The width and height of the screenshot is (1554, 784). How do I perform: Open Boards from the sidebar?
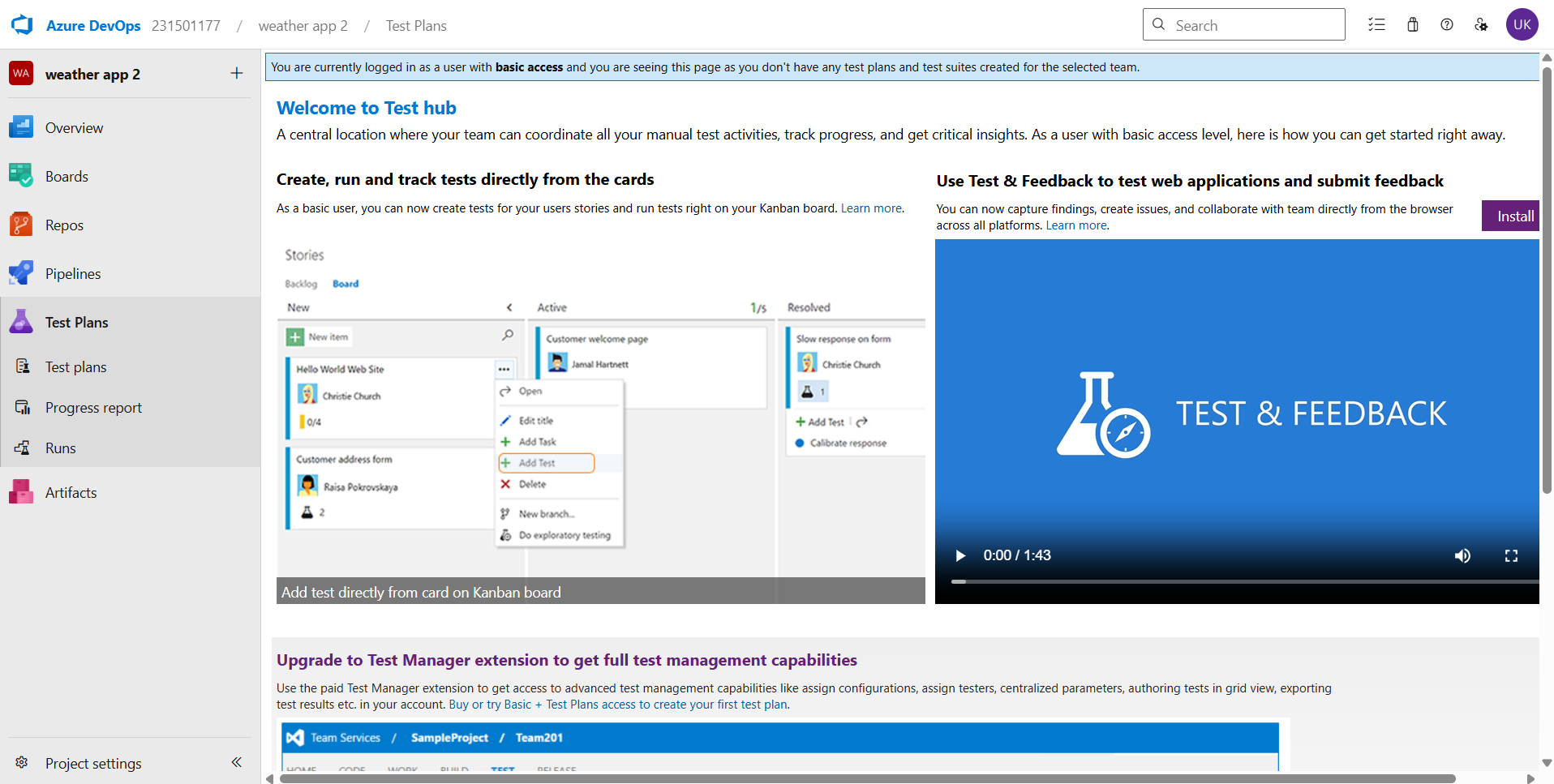[x=131, y=176]
